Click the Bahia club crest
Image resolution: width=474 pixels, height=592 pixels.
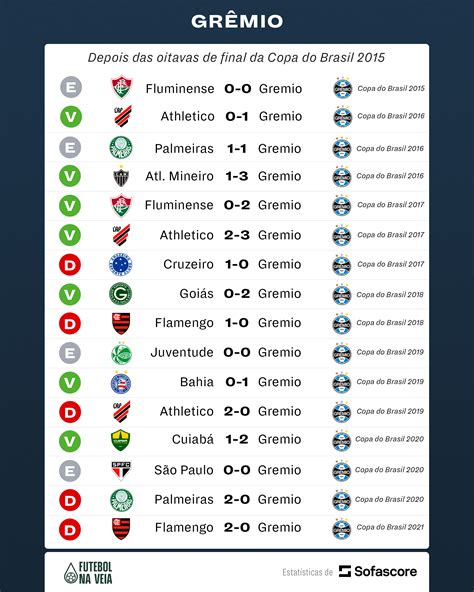coord(121,382)
